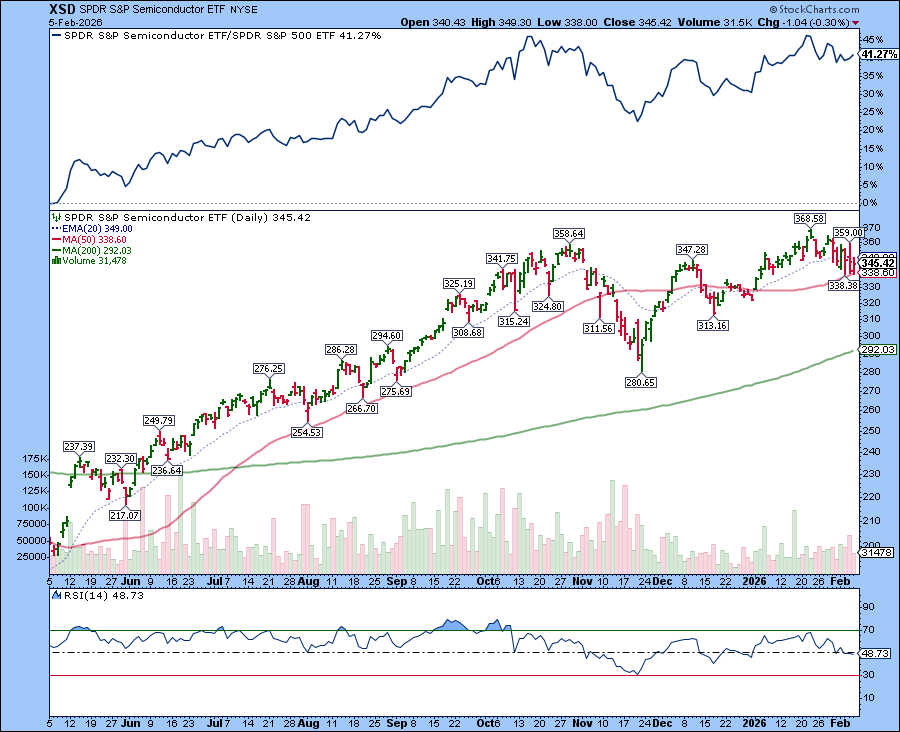Click the blue RSI mountain icon
The width and height of the screenshot is (900, 732).
coord(55,594)
